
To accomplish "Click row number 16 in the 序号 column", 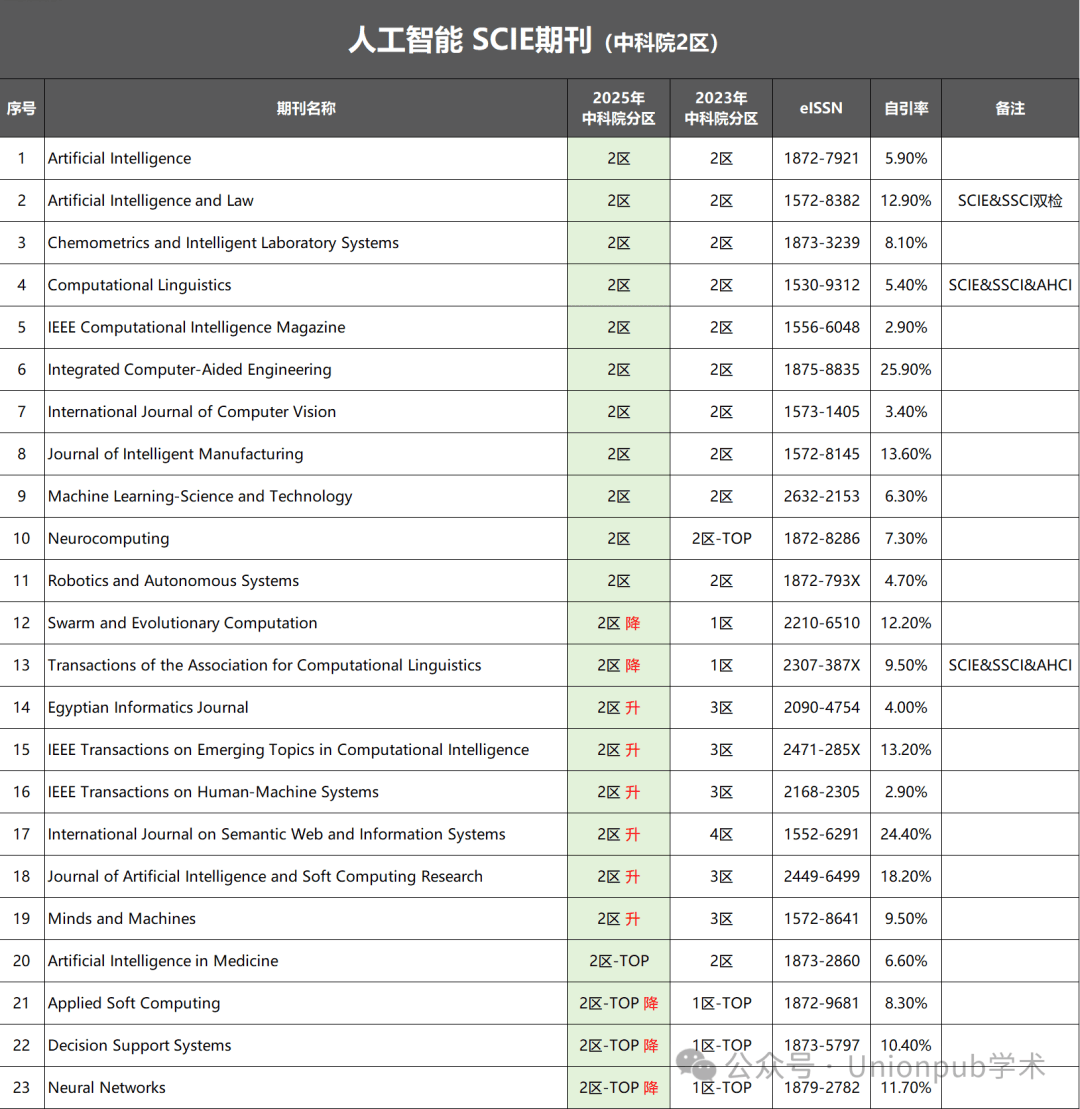I will pos(22,792).
